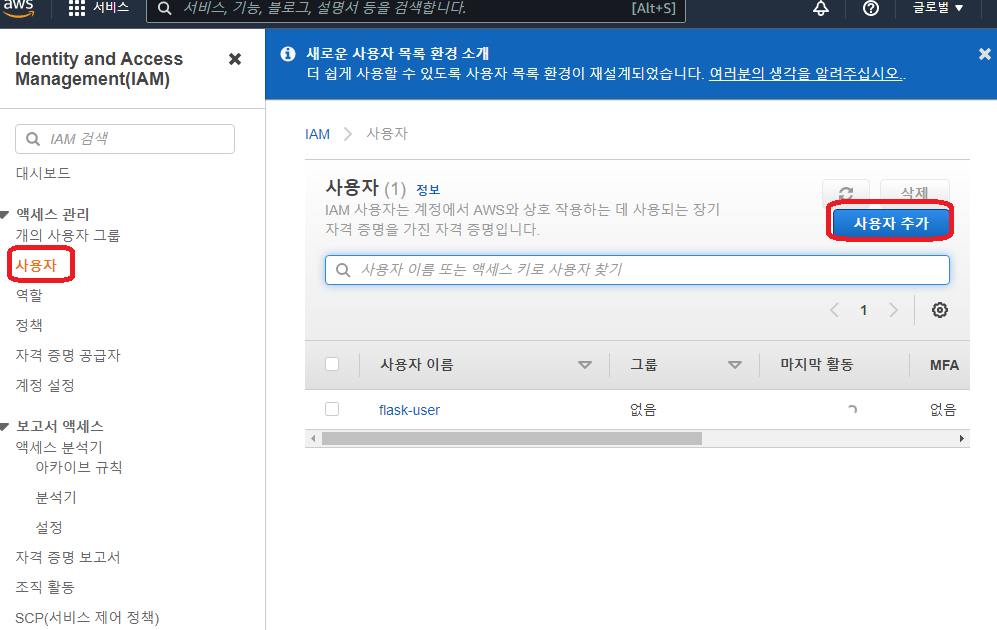Open SCP(서비스 제어 정책) in sidebar
997x630 pixels.
[x=87, y=617]
